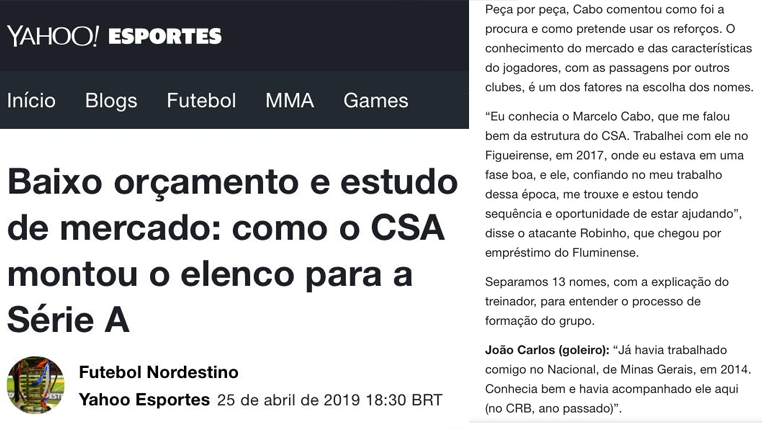Click the 25 de abril de 2019 timestamp
Viewport: 762px width, 429px height.
click(x=329, y=400)
